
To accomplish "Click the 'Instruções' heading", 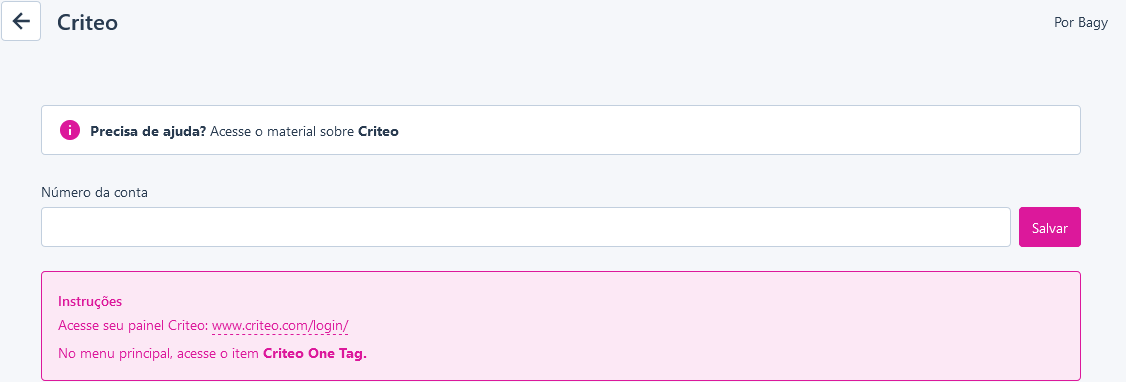I will (x=90, y=301).
